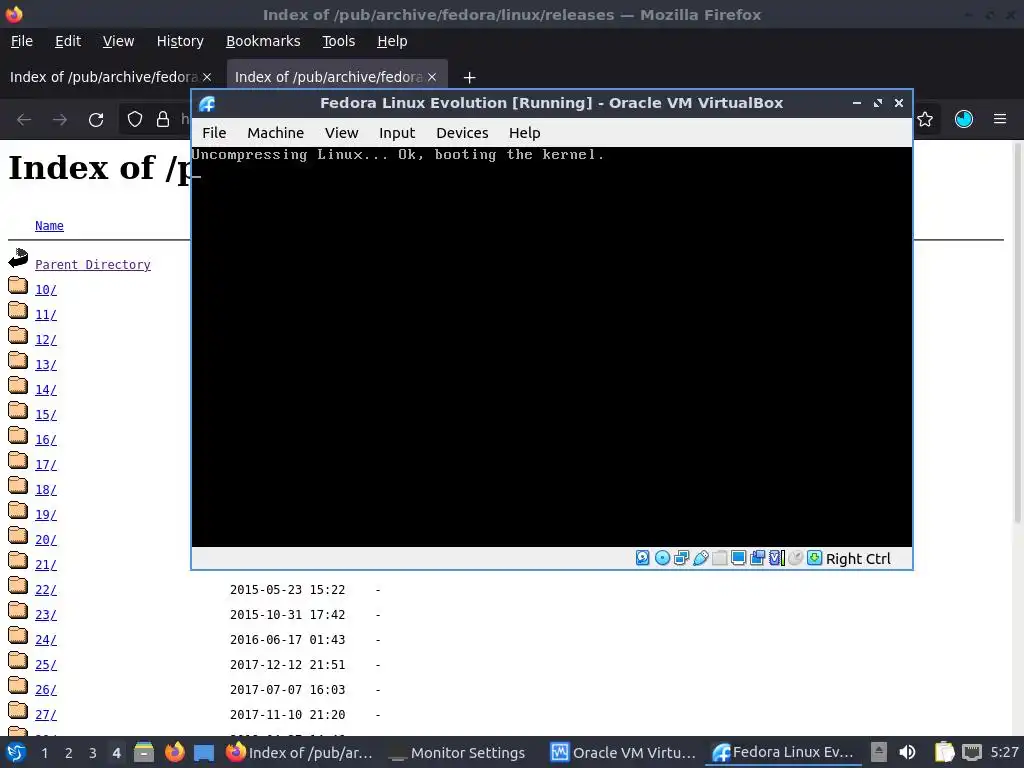
Task: Switch to the first Firefox tab
Action: [x=104, y=77]
